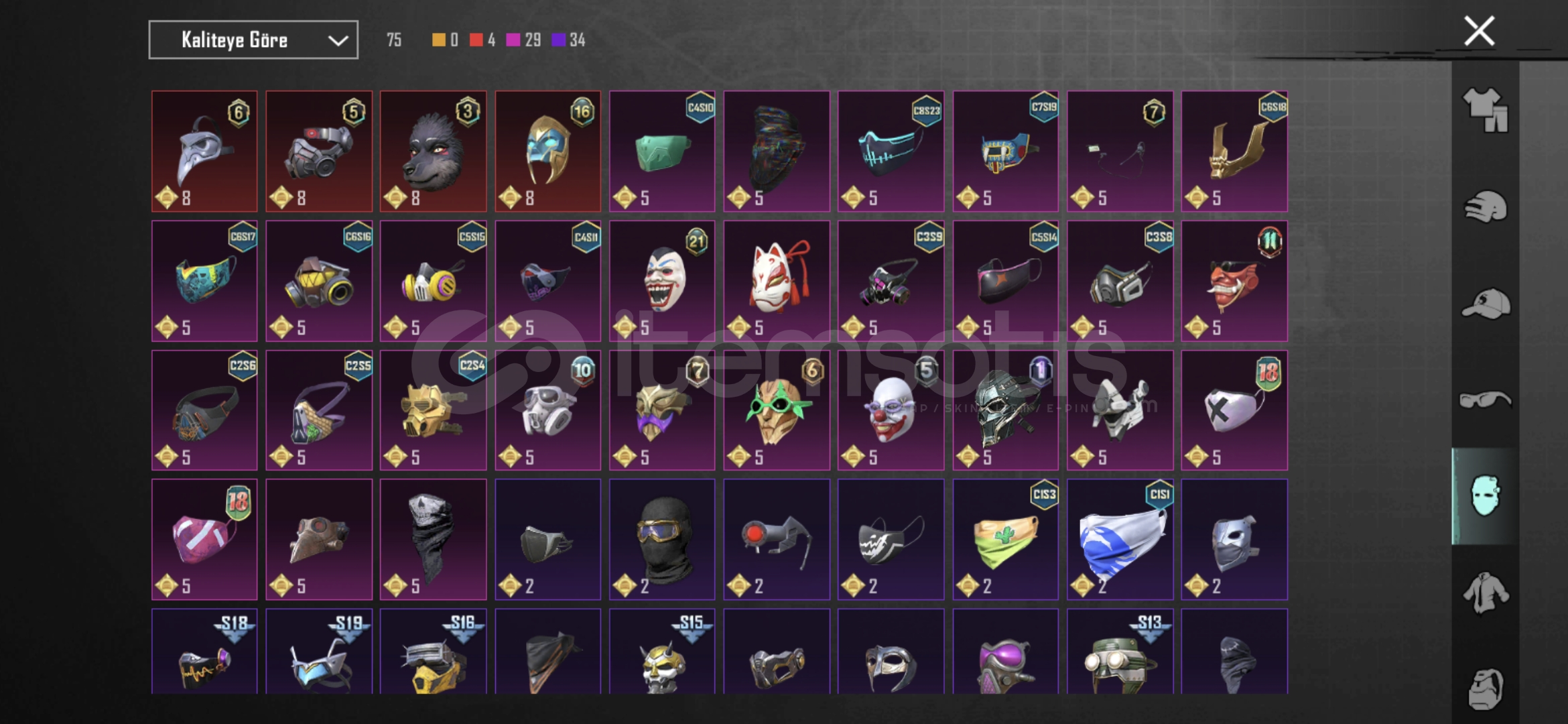This screenshot has width=1568, height=724.
Task: Open the cap hat category
Action: (x=1486, y=304)
